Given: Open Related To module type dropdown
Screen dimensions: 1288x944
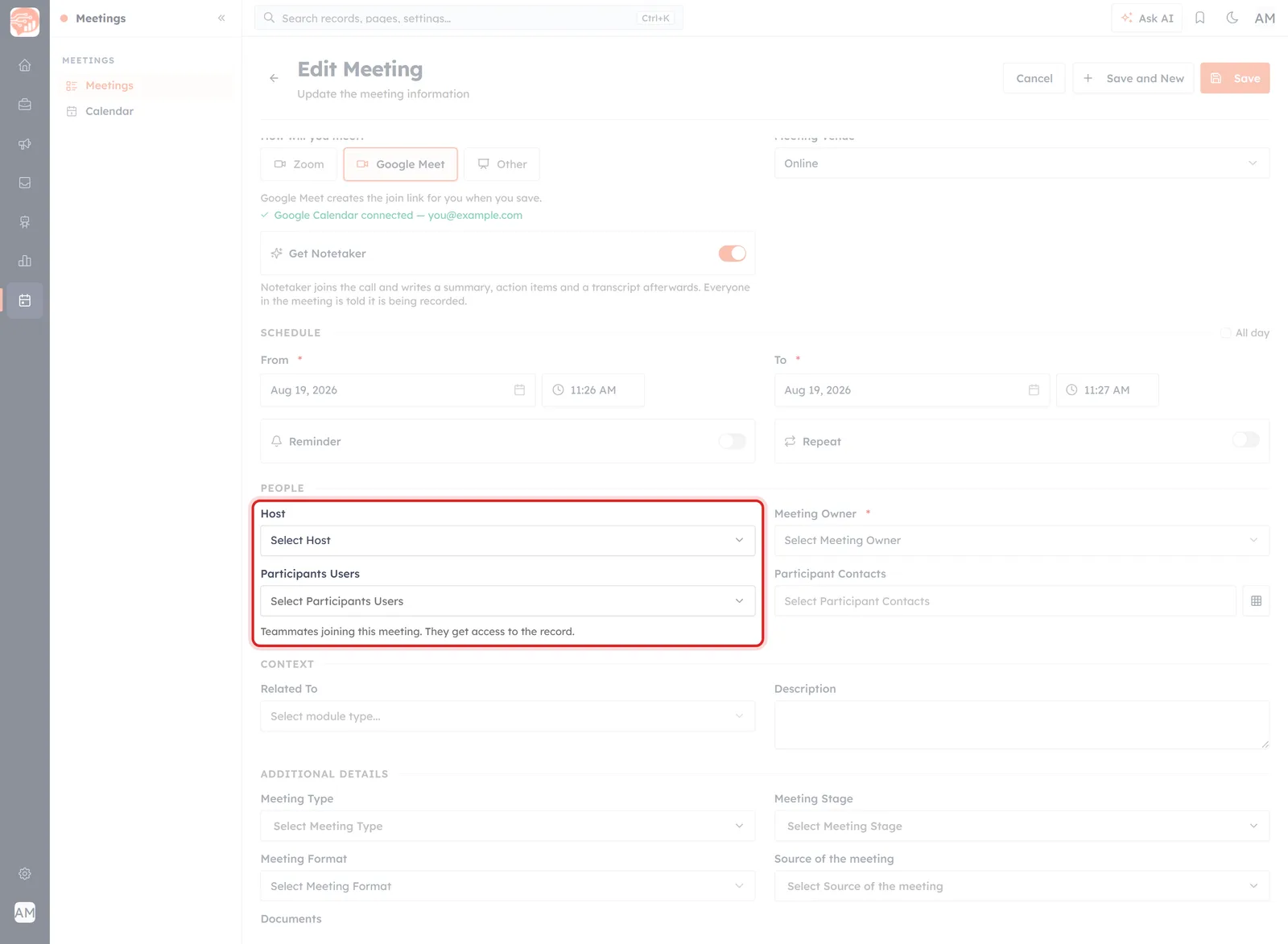Looking at the screenshot, I should point(507,716).
